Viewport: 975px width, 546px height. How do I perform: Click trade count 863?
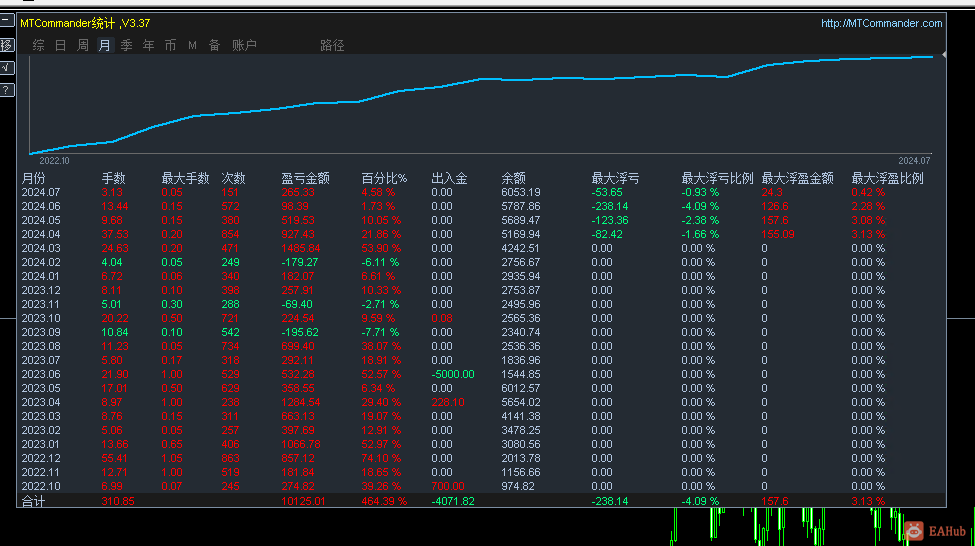tap(231, 458)
